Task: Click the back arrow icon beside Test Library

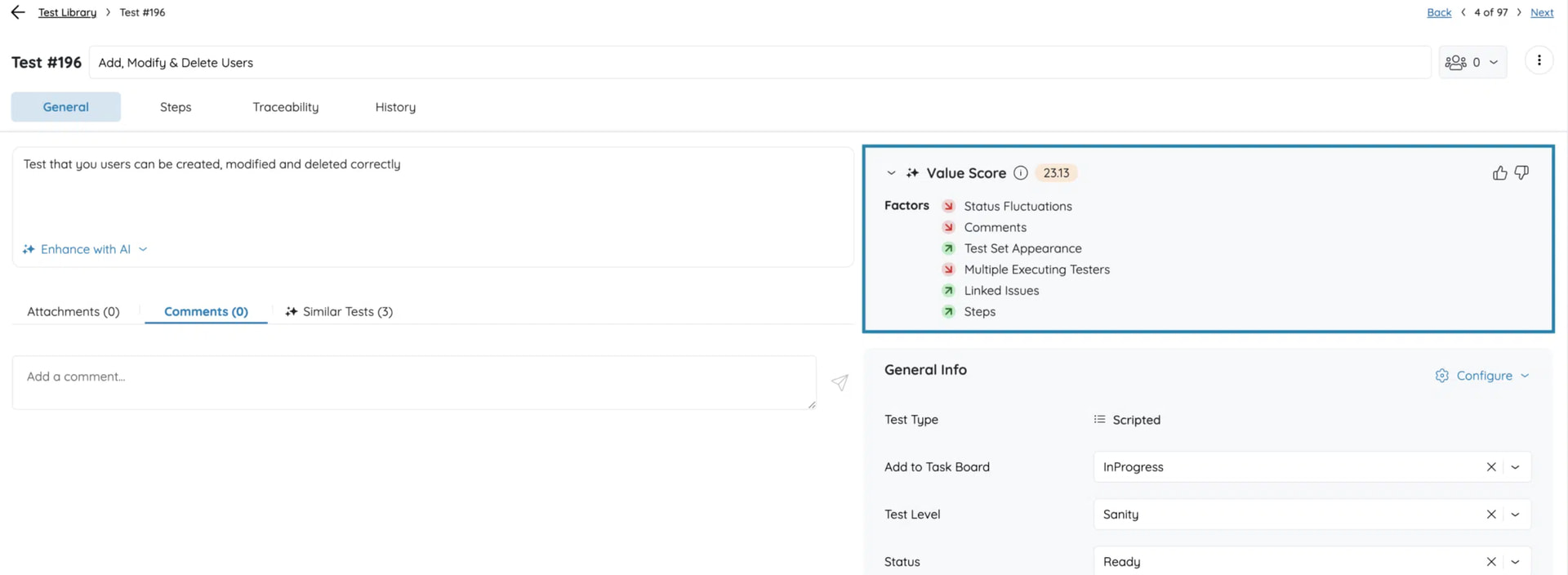Action: (18, 12)
